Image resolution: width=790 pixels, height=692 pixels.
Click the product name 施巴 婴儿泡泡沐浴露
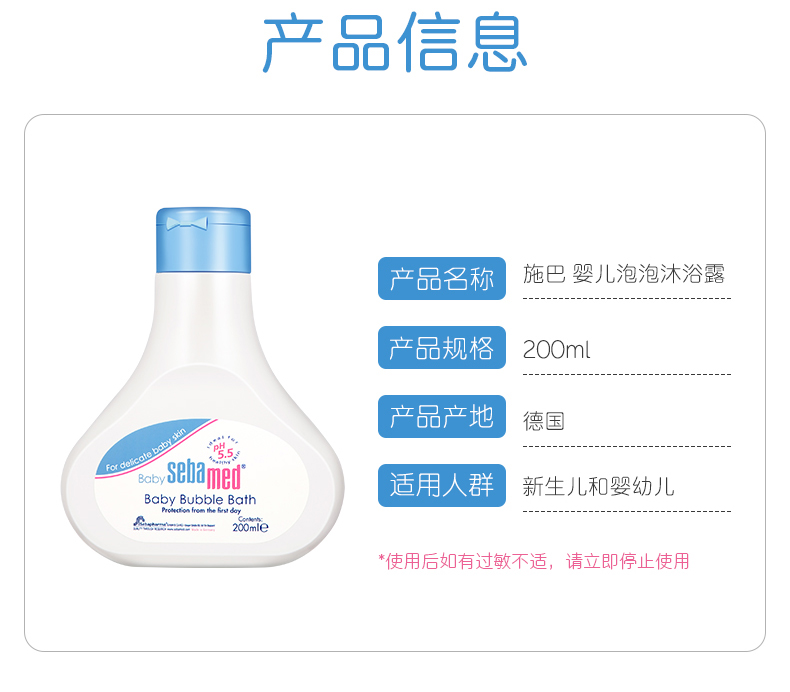click(624, 274)
